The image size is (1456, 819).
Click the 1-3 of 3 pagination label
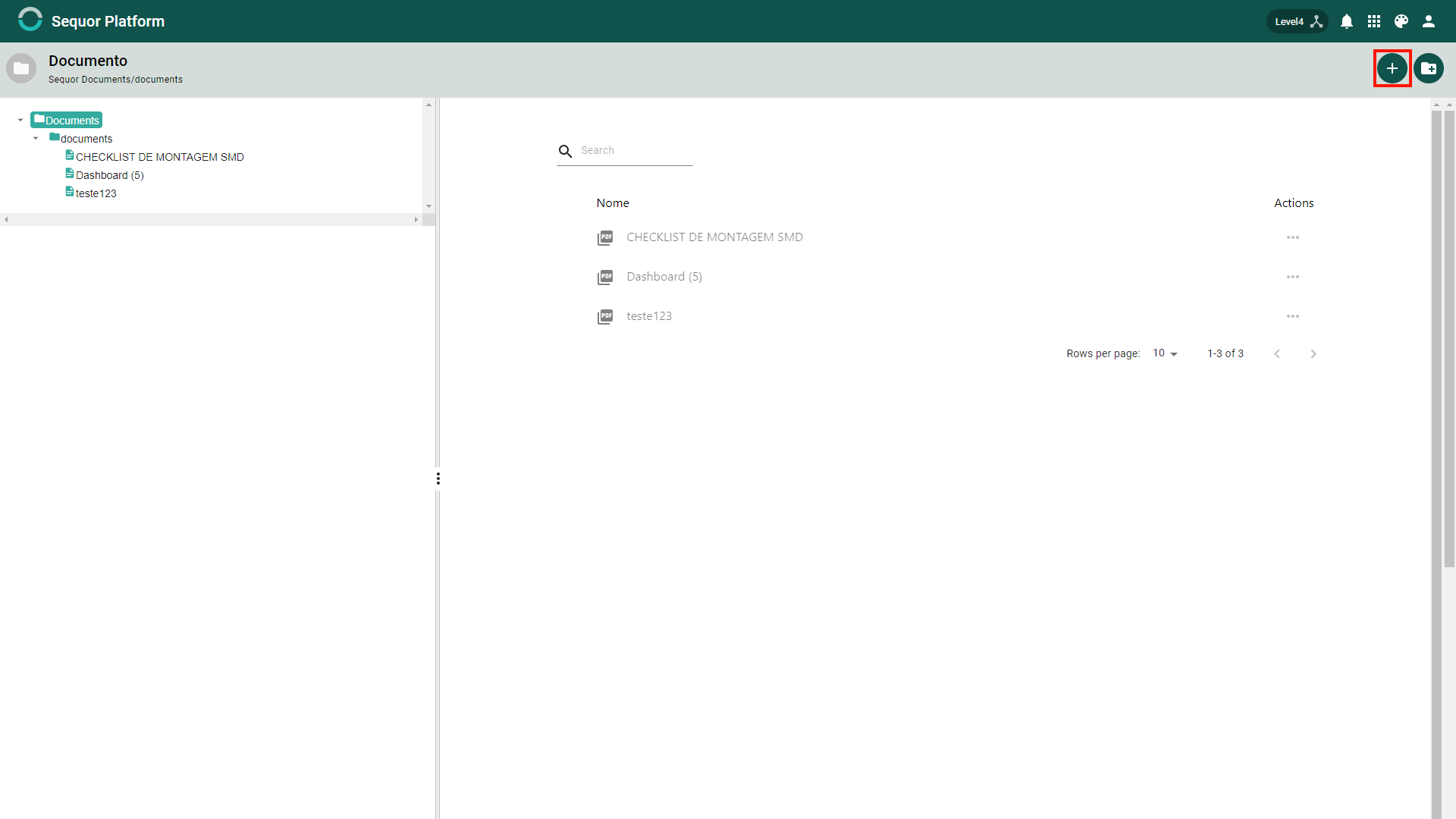click(x=1225, y=353)
